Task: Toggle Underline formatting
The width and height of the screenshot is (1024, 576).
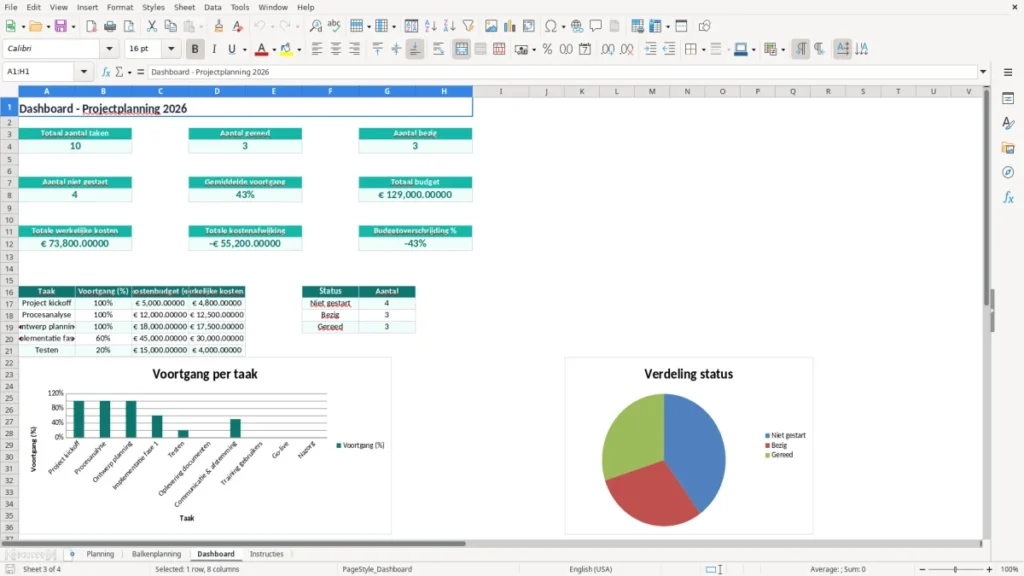Action: (x=231, y=49)
